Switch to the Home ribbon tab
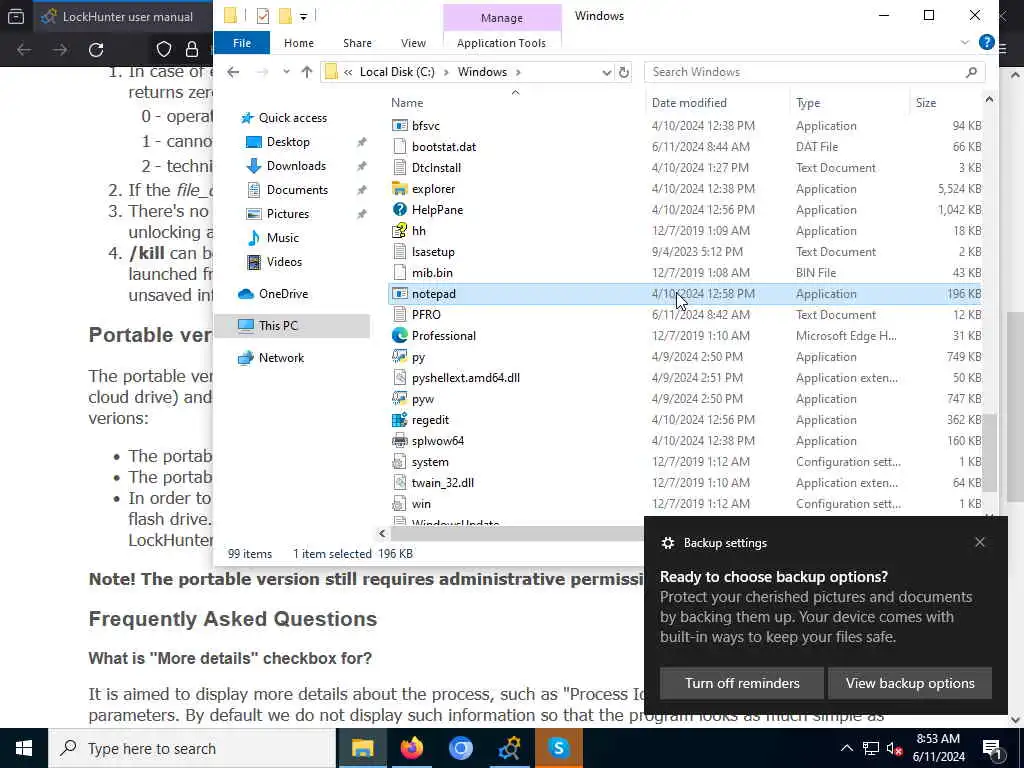Screen dimensions: 1024x768 [x=298, y=42]
